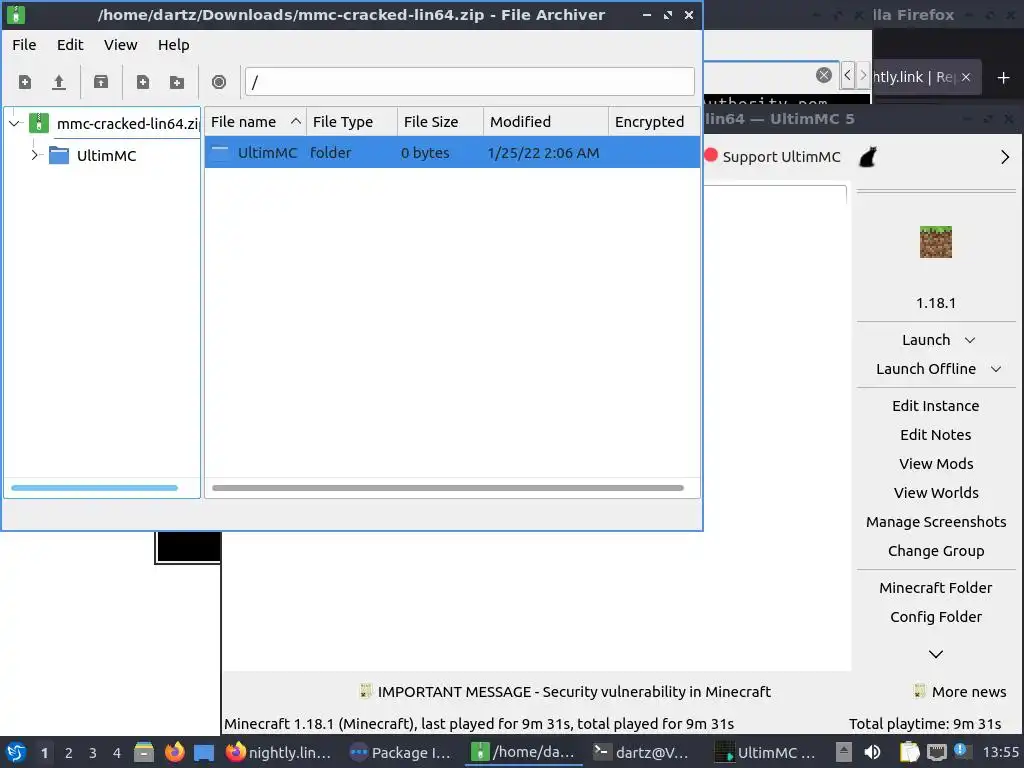Open the View menu
The width and height of the screenshot is (1024, 768).
pyautogui.click(x=121, y=45)
